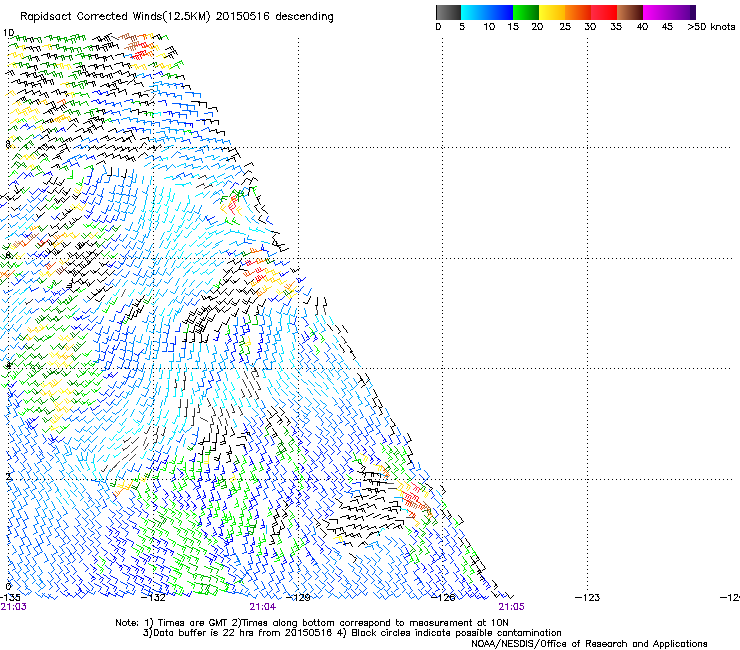Click the '5' label under the color legend
The height and width of the screenshot is (650, 740).
tap(462, 27)
